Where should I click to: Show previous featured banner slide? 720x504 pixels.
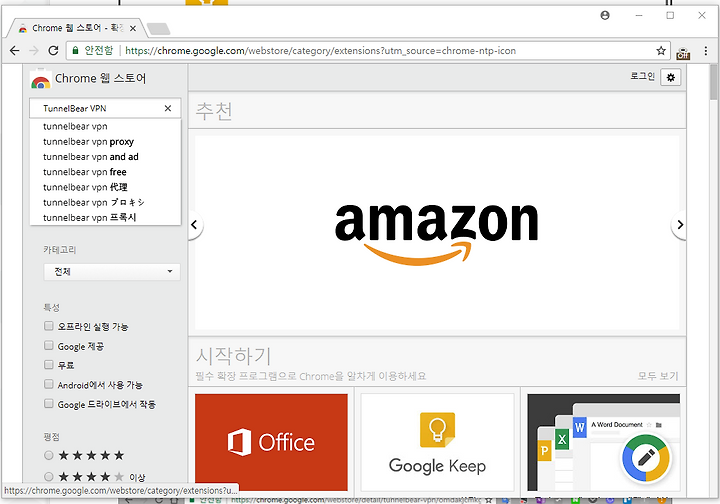pyautogui.click(x=195, y=224)
